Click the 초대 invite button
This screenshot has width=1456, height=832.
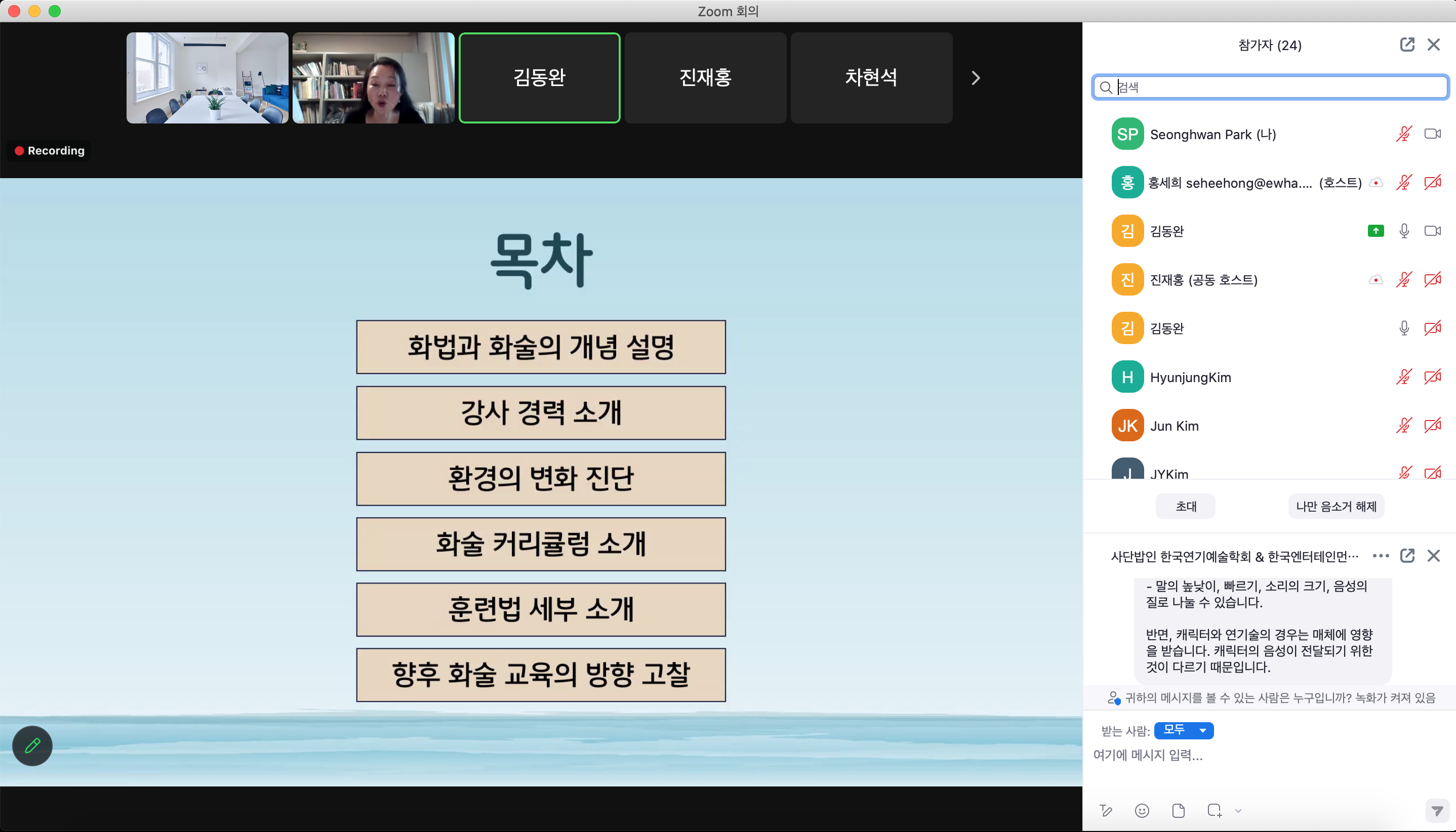[x=1186, y=506]
